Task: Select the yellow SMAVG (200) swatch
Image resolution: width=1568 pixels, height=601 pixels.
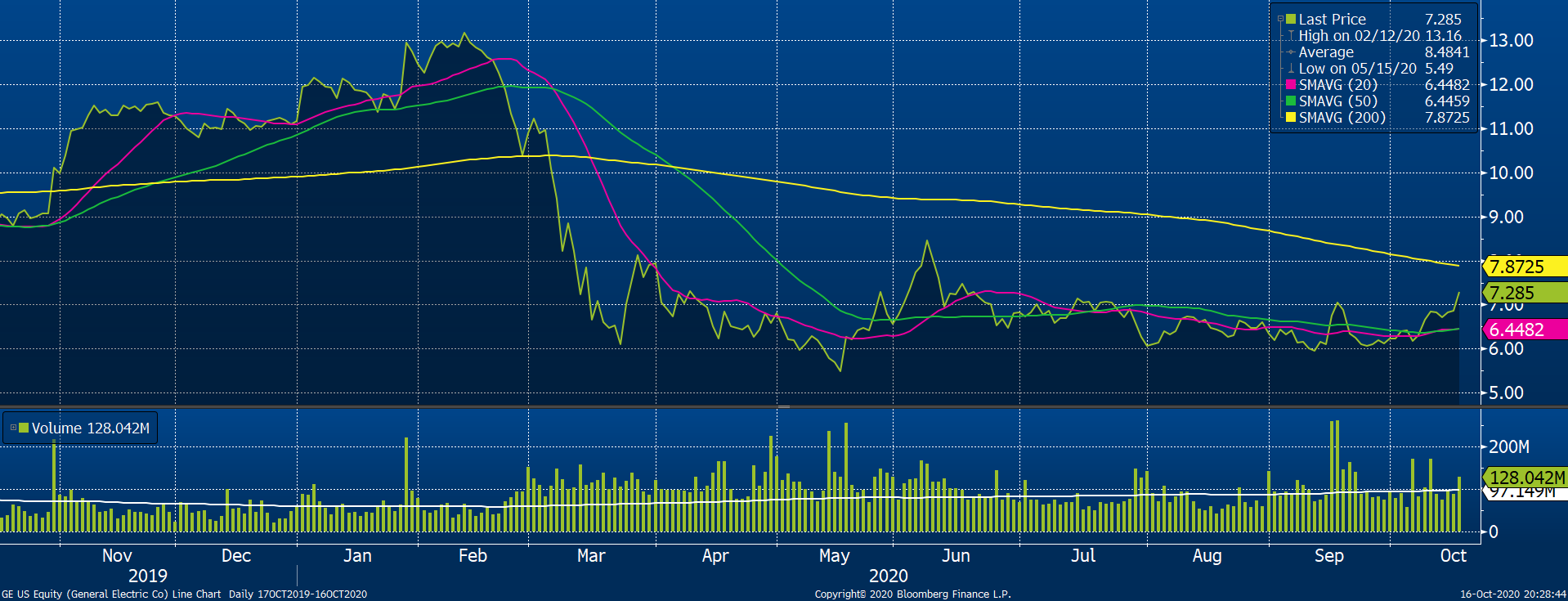Action: click(1291, 118)
